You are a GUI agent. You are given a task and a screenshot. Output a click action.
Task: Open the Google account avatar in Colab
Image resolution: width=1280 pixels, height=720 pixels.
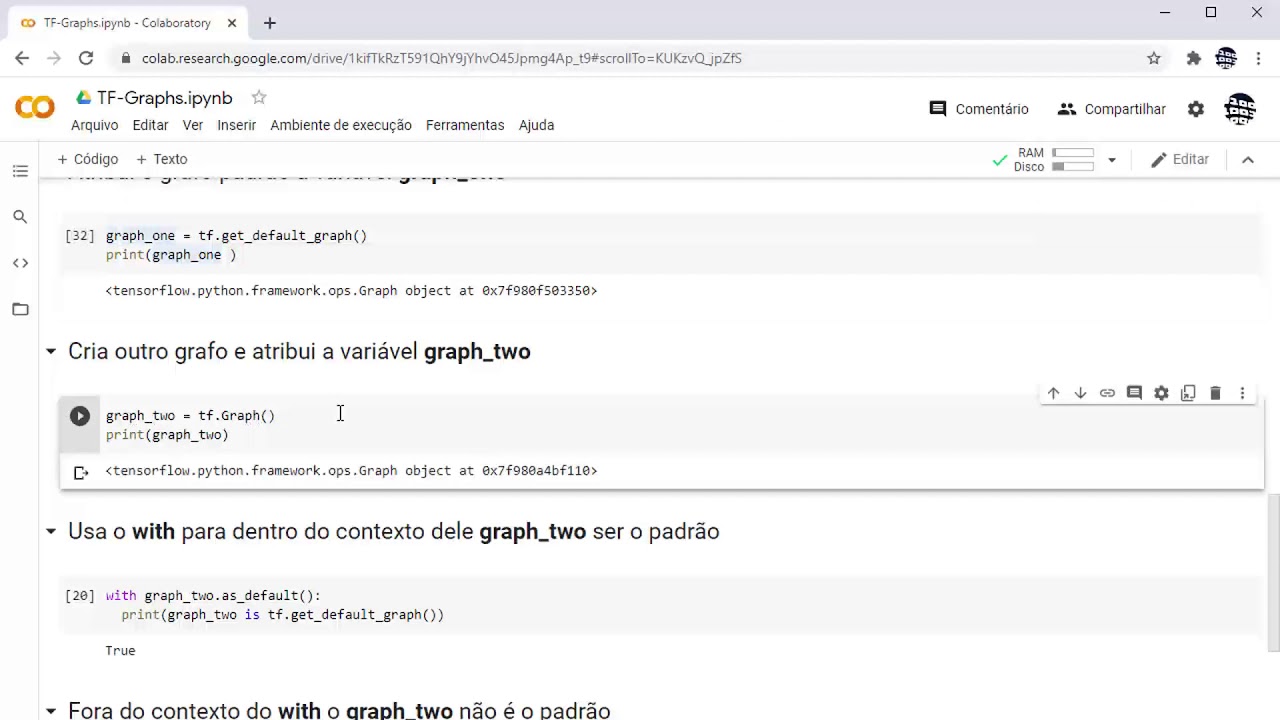point(1240,109)
